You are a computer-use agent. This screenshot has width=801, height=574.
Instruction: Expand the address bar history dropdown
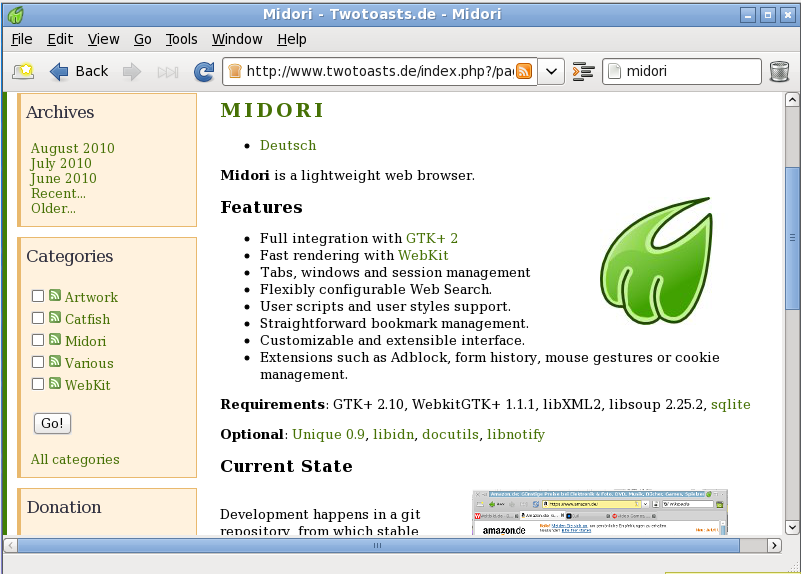tap(551, 71)
